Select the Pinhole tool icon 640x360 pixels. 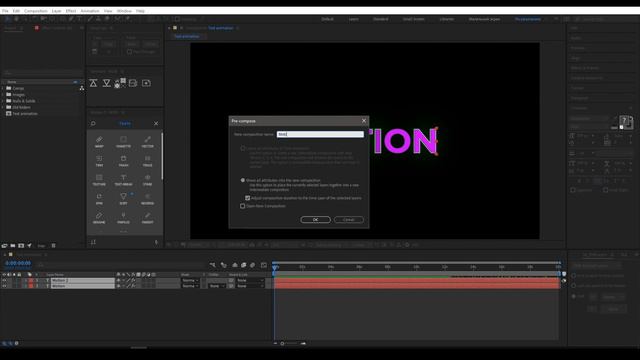click(x=123, y=218)
